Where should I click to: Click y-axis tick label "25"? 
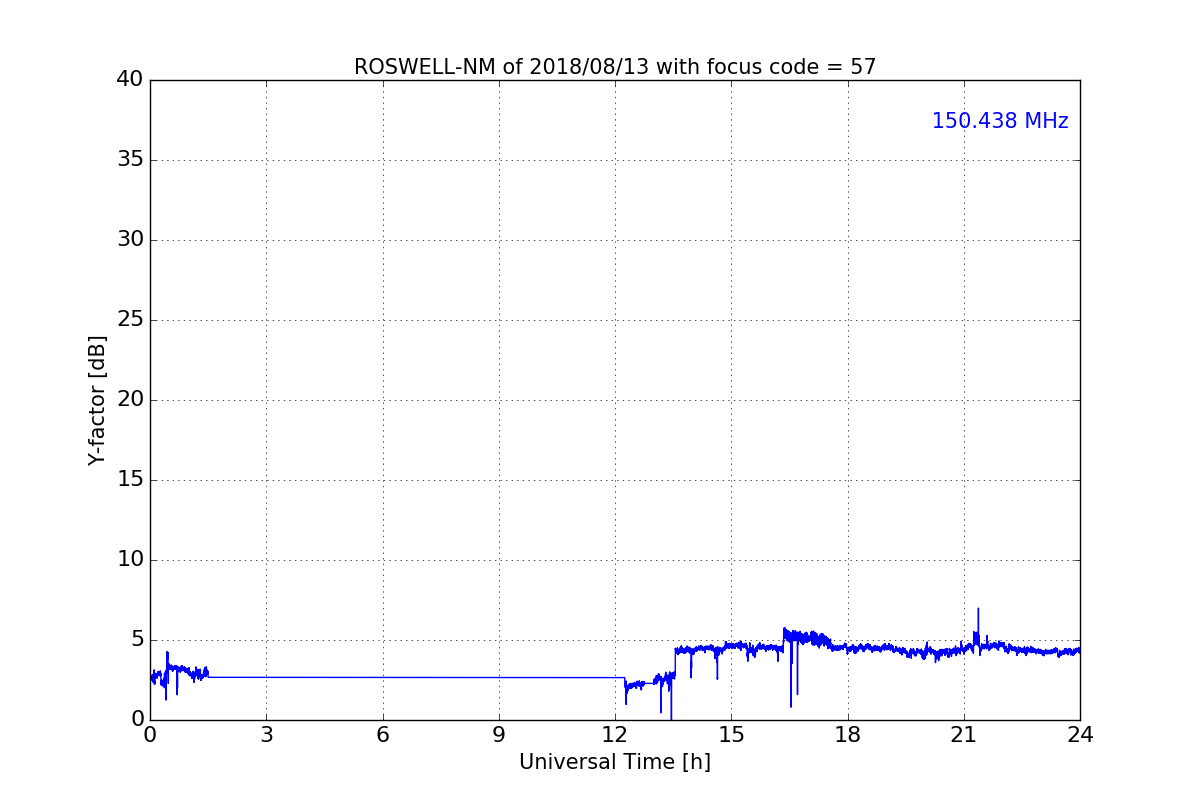click(130, 320)
